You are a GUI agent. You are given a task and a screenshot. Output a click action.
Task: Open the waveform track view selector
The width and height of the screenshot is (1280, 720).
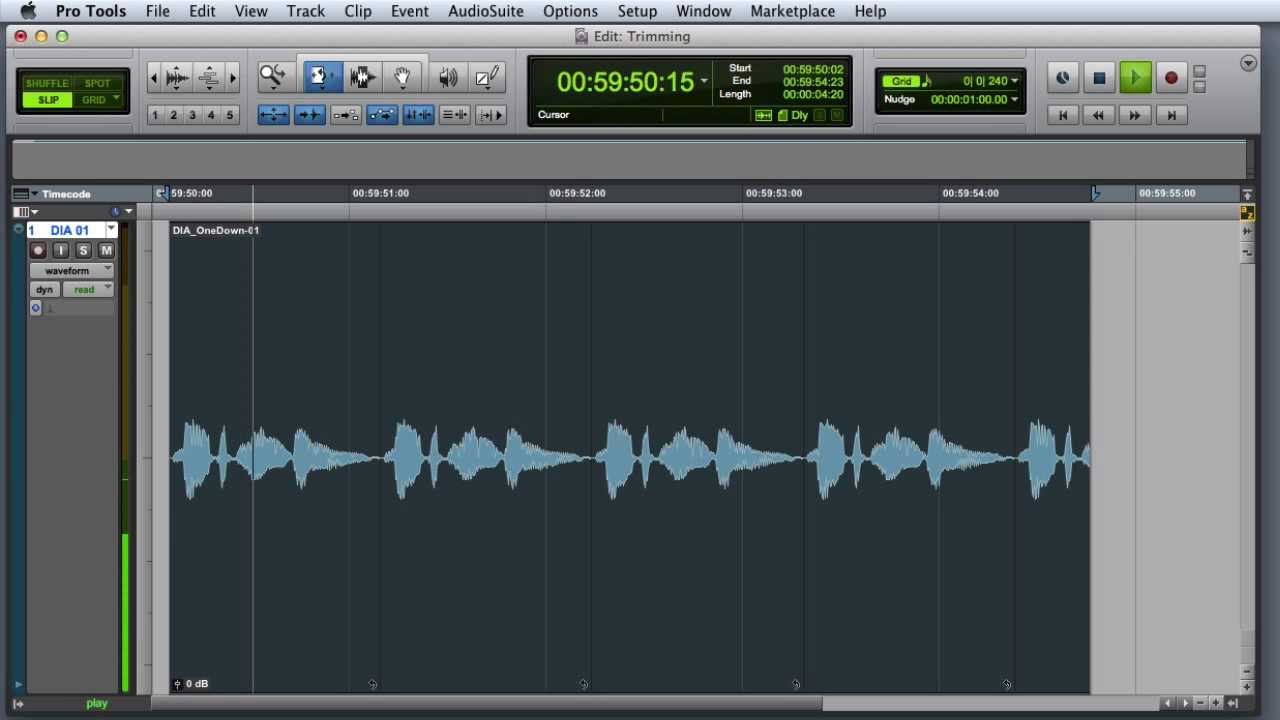pyautogui.click(x=71, y=270)
